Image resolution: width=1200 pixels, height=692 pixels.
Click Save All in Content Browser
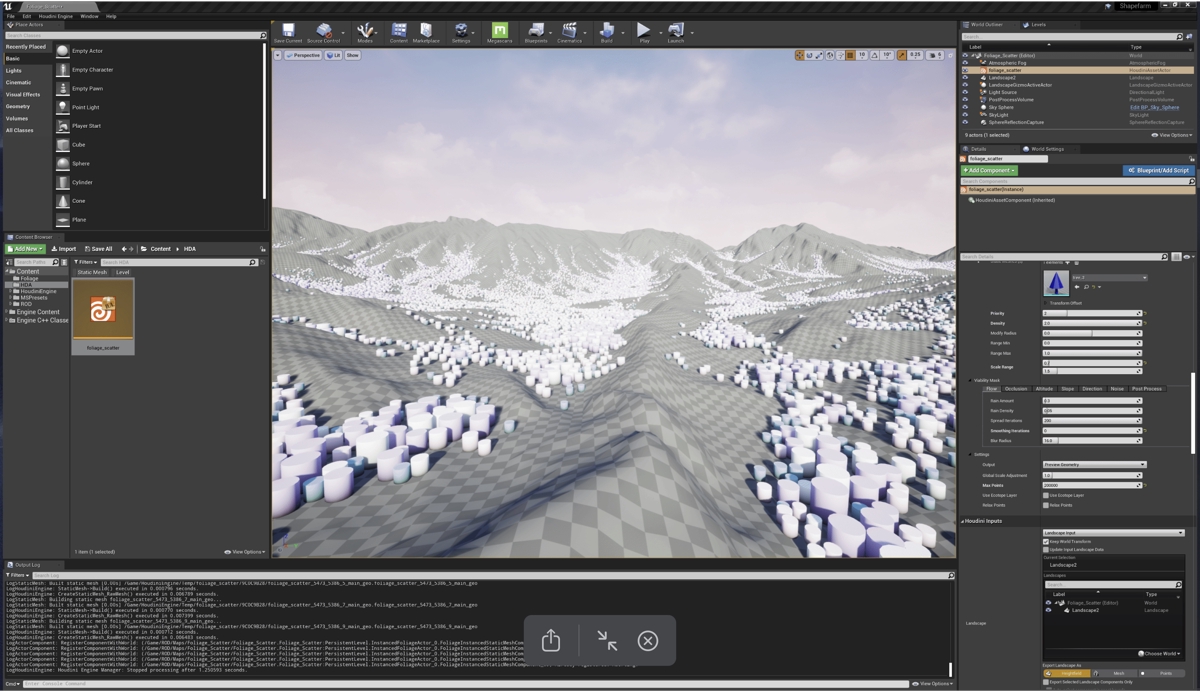click(x=99, y=249)
